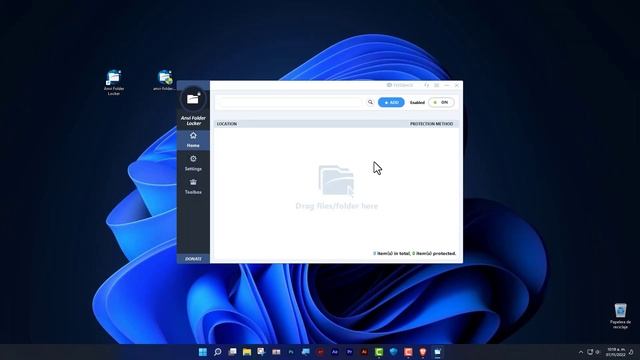Open After Effects from the taskbar
Viewport: 640px width, 360px height.
[x=335, y=352]
